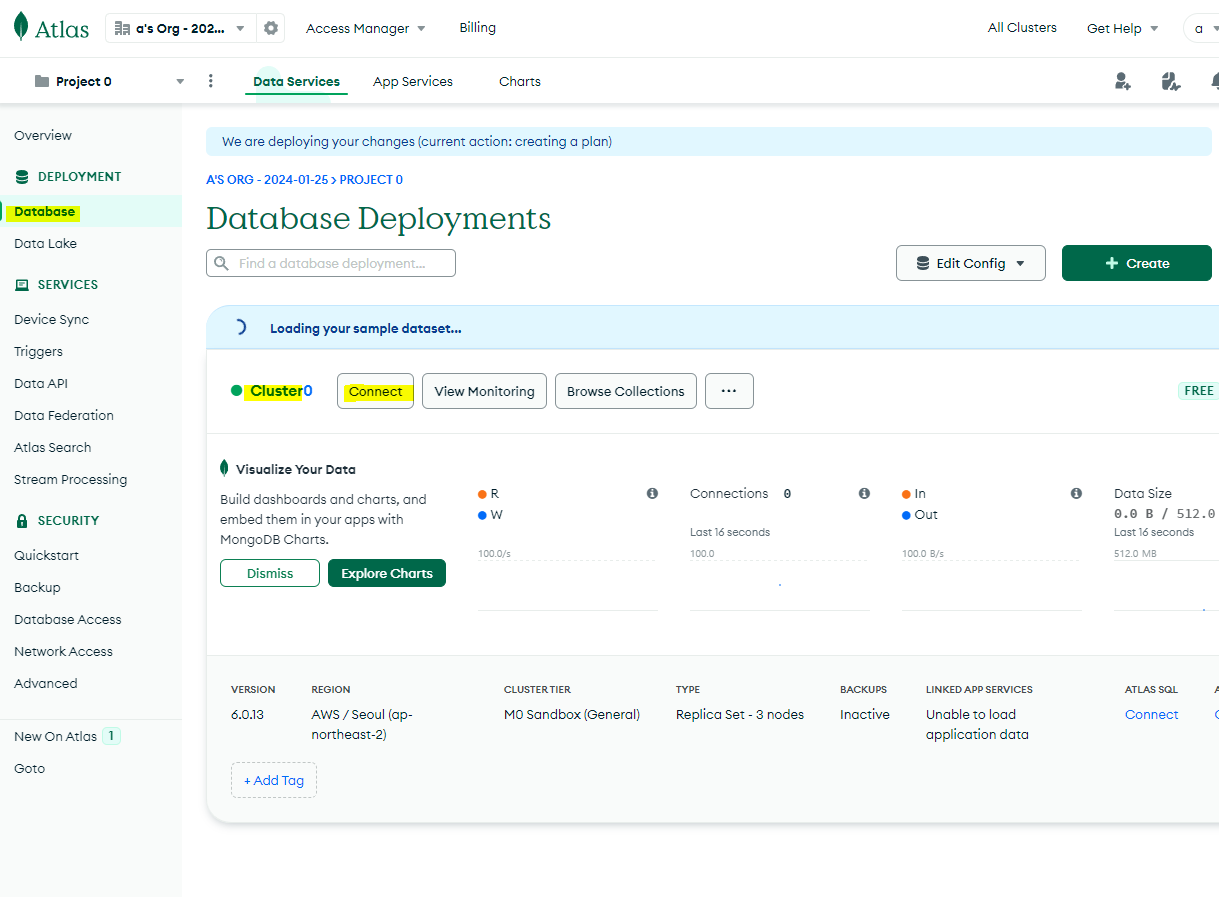1219x897 pixels.
Task: Click the green Create button
Action: 1137,263
